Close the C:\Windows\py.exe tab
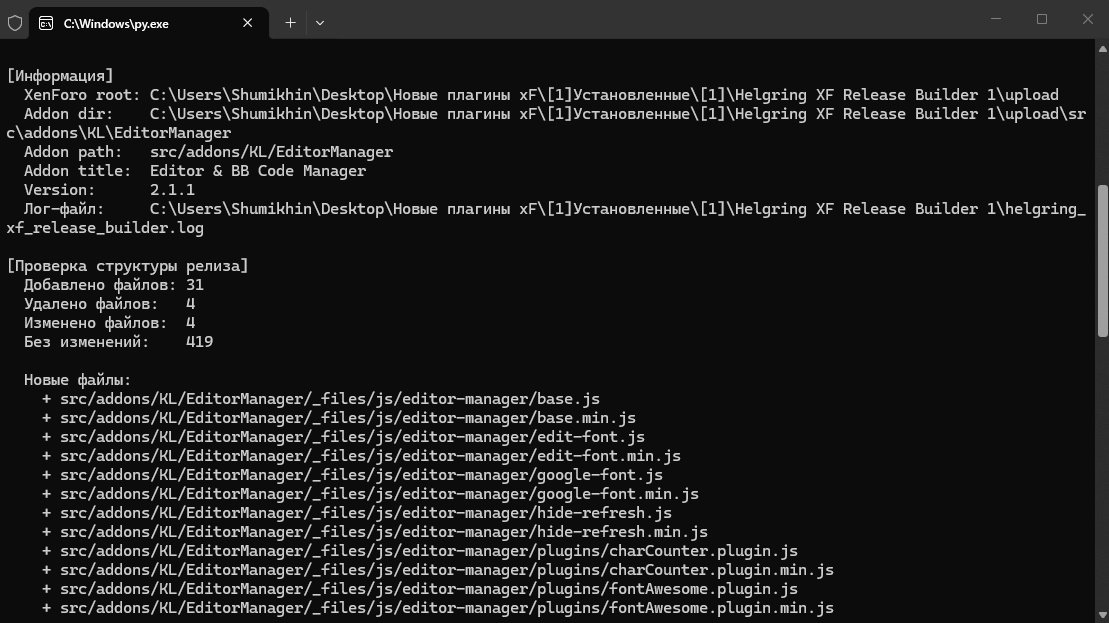 click(x=248, y=23)
